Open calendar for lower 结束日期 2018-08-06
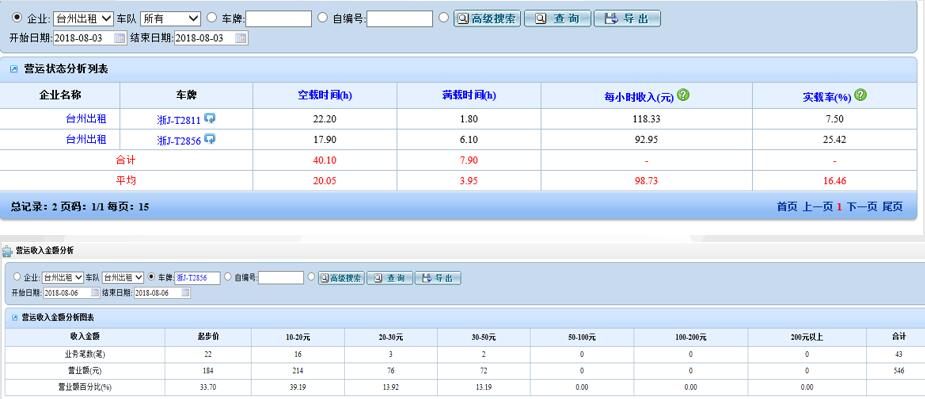This screenshot has width=925, height=399. pos(186,293)
